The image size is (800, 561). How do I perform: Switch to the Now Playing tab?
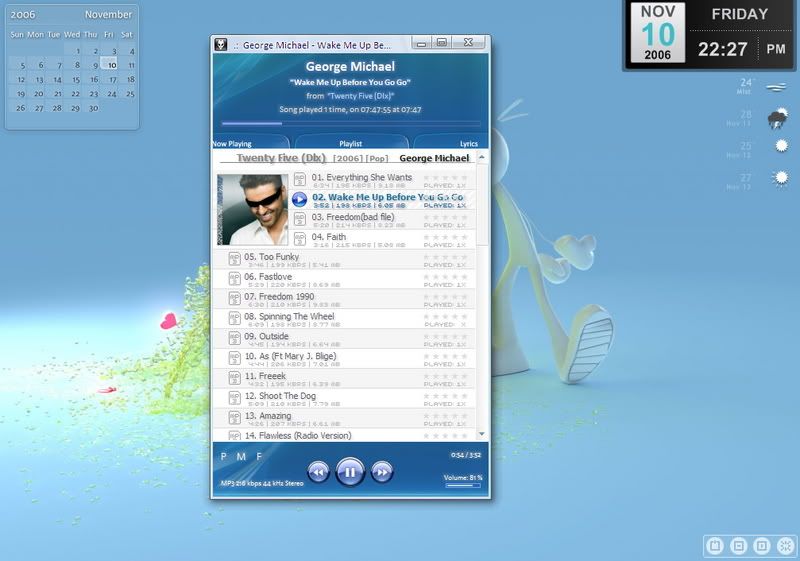250,143
